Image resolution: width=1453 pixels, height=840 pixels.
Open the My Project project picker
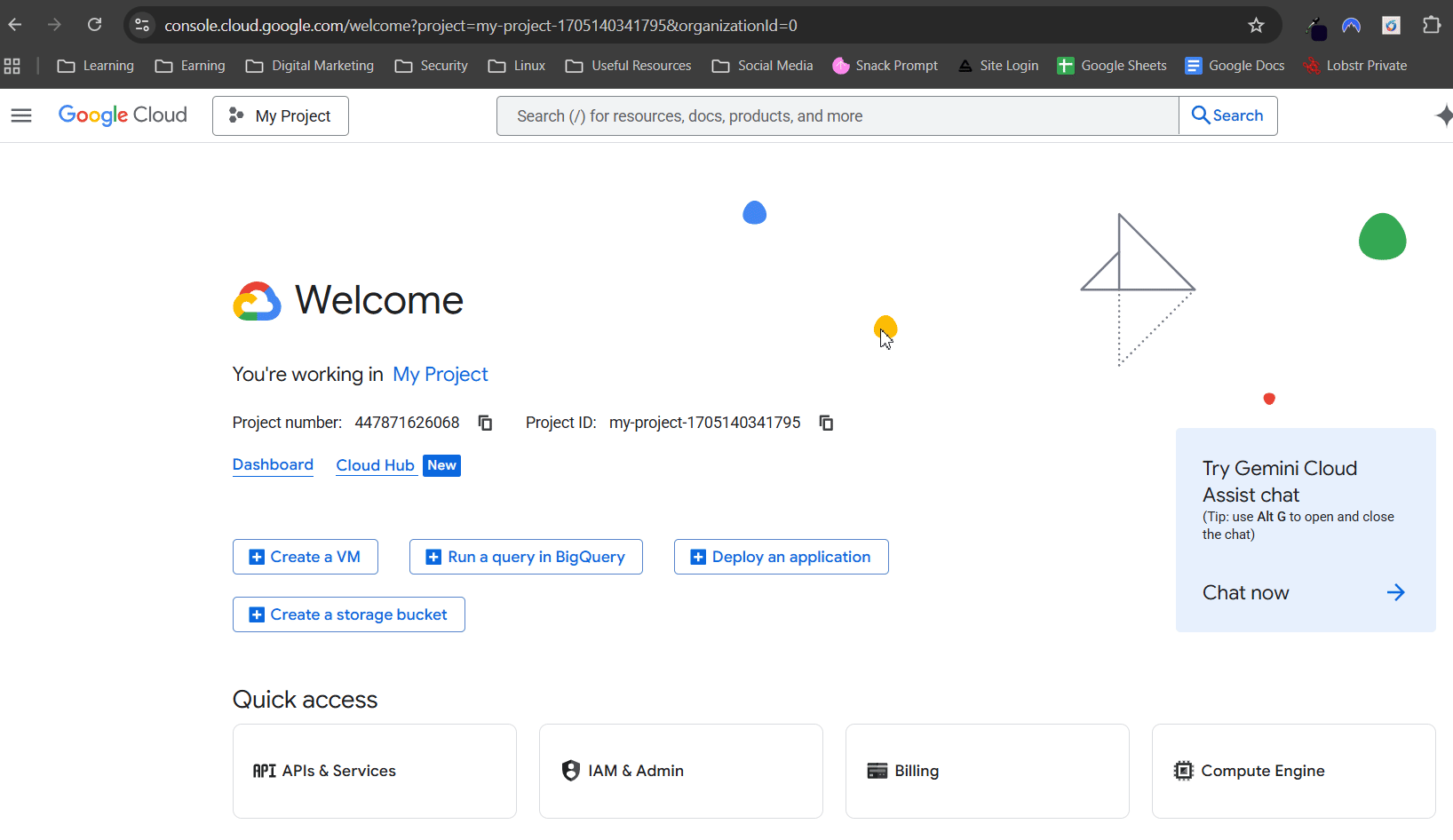[280, 115]
